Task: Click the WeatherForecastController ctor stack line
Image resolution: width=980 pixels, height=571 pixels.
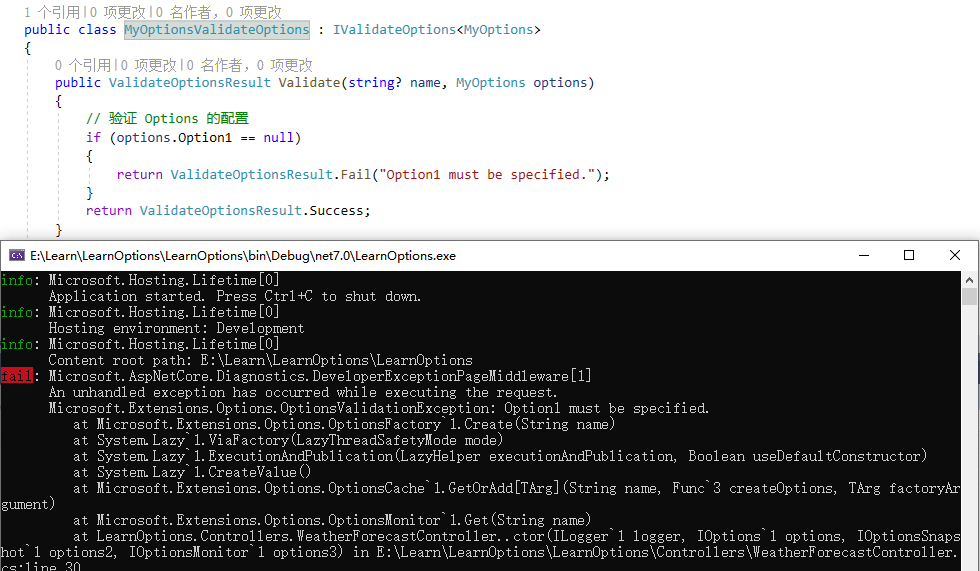Action: pos(480,552)
